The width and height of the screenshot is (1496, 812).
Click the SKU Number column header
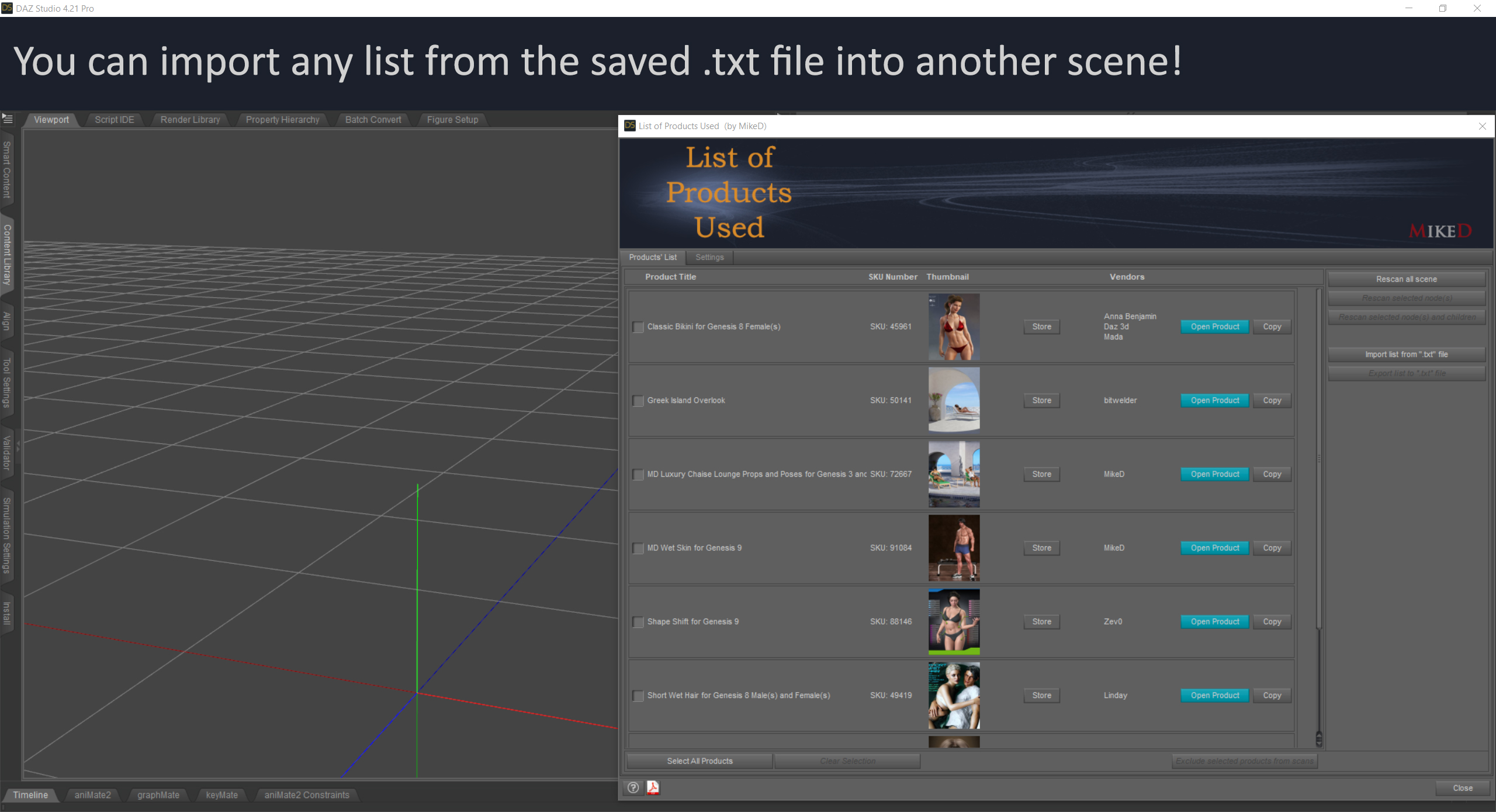click(x=892, y=277)
